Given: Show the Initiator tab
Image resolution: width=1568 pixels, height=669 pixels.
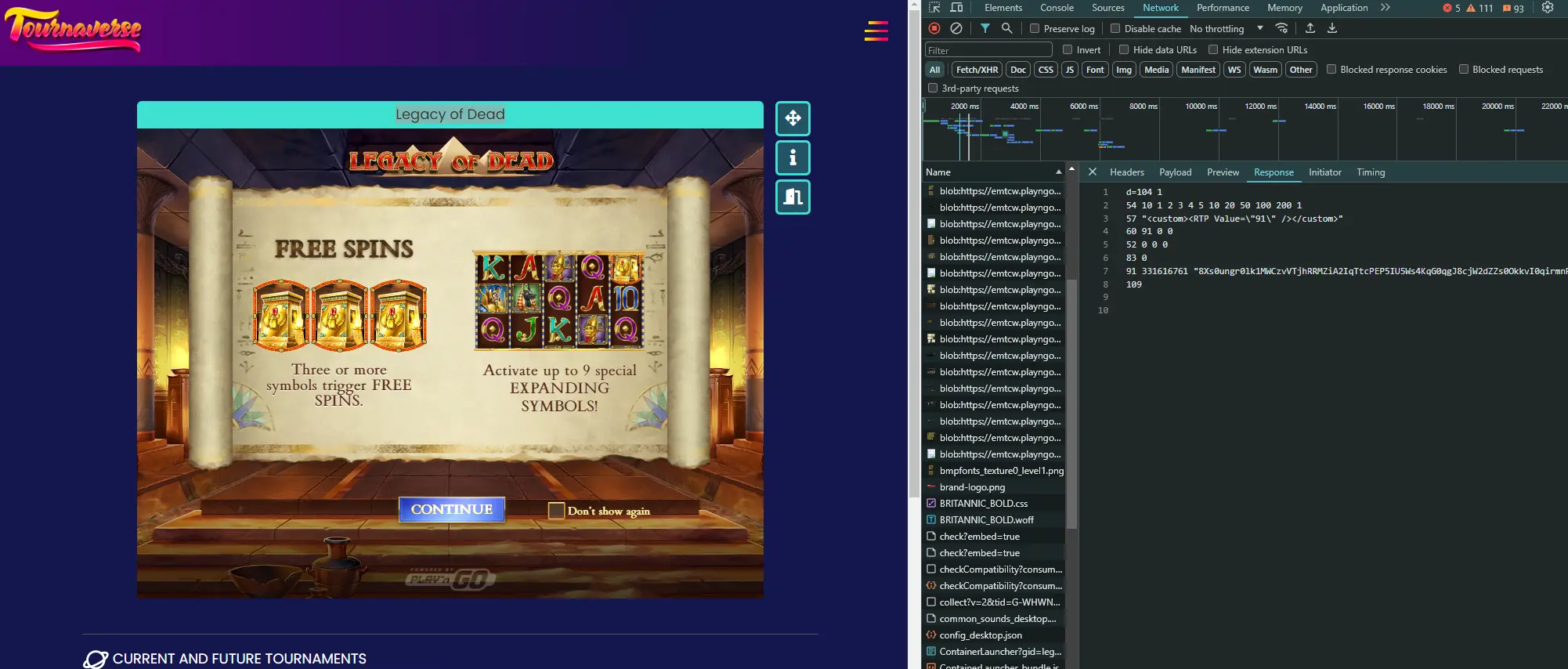Looking at the screenshot, I should (1325, 172).
